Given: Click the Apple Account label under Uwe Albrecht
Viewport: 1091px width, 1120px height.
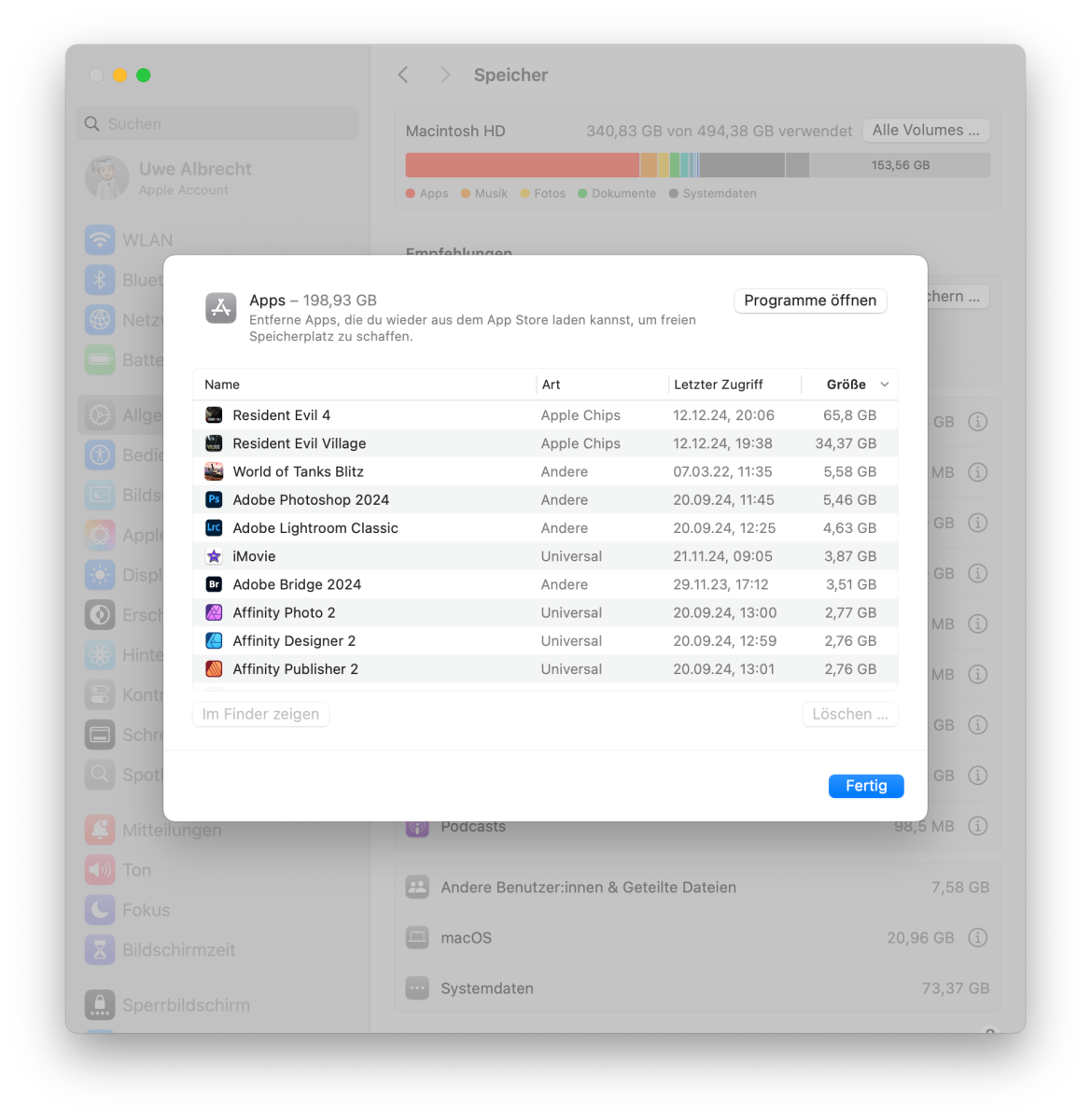Looking at the screenshot, I should coord(184,189).
